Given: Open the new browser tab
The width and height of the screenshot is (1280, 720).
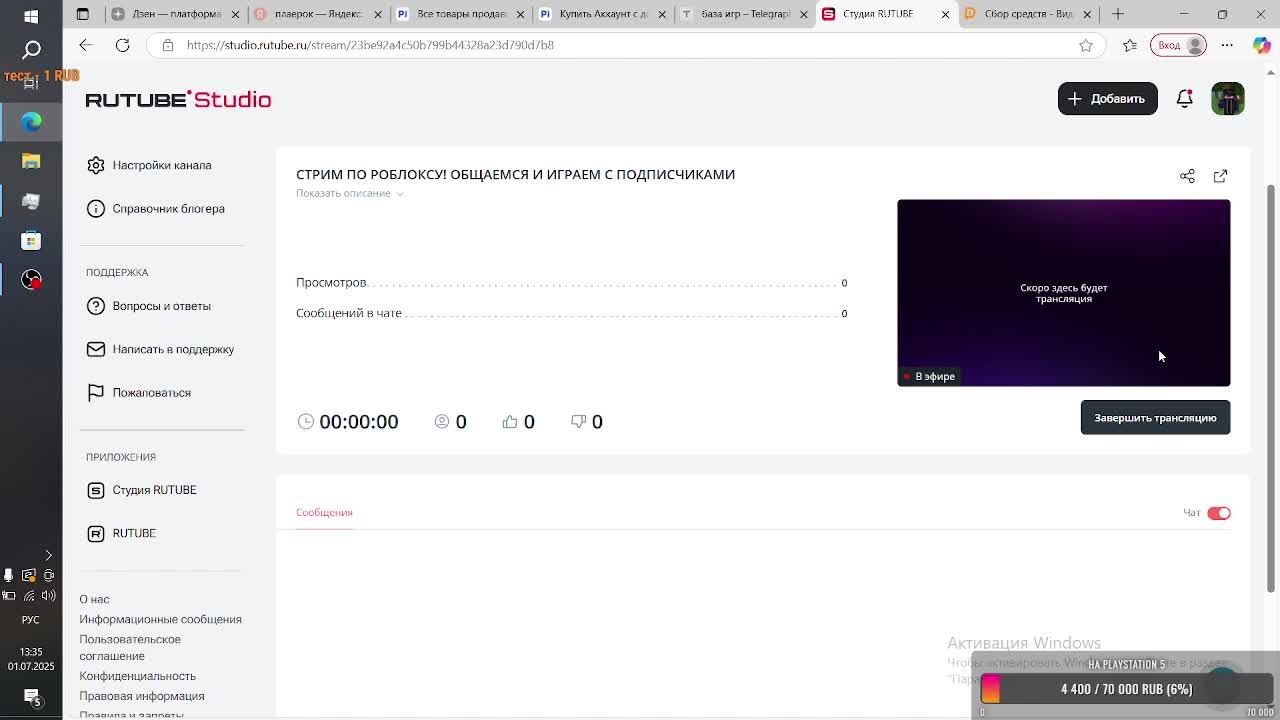Looking at the screenshot, I should [1118, 14].
